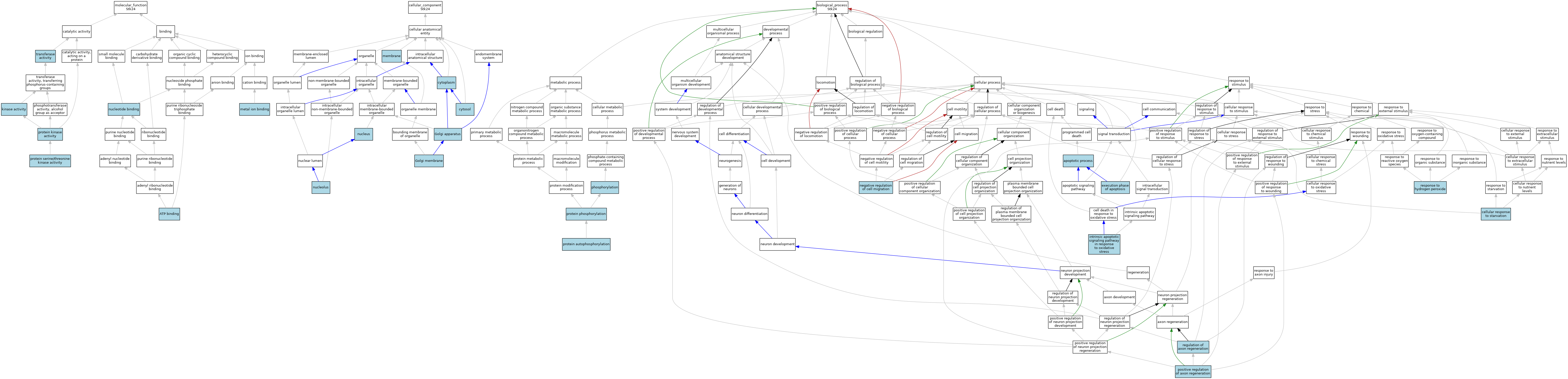Click the 'generation of neurons' node
The image size is (1568, 379).
point(730,187)
